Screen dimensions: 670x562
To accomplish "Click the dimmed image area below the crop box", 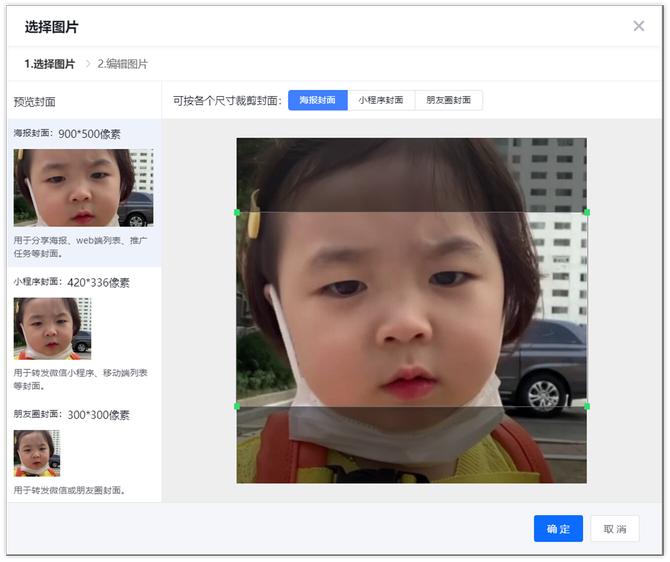I will point(411,446).
